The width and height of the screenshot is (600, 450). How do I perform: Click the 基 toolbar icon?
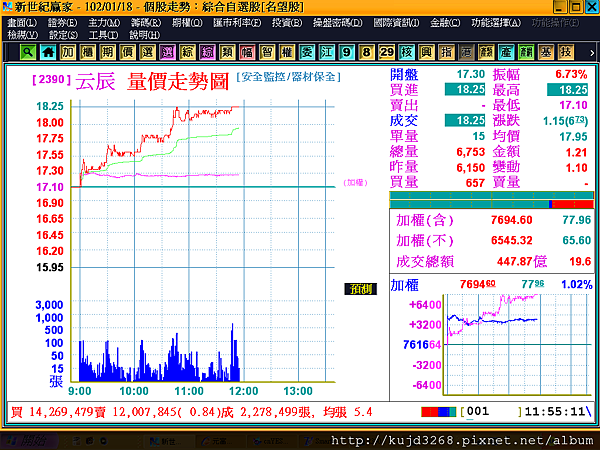point(545,52)
